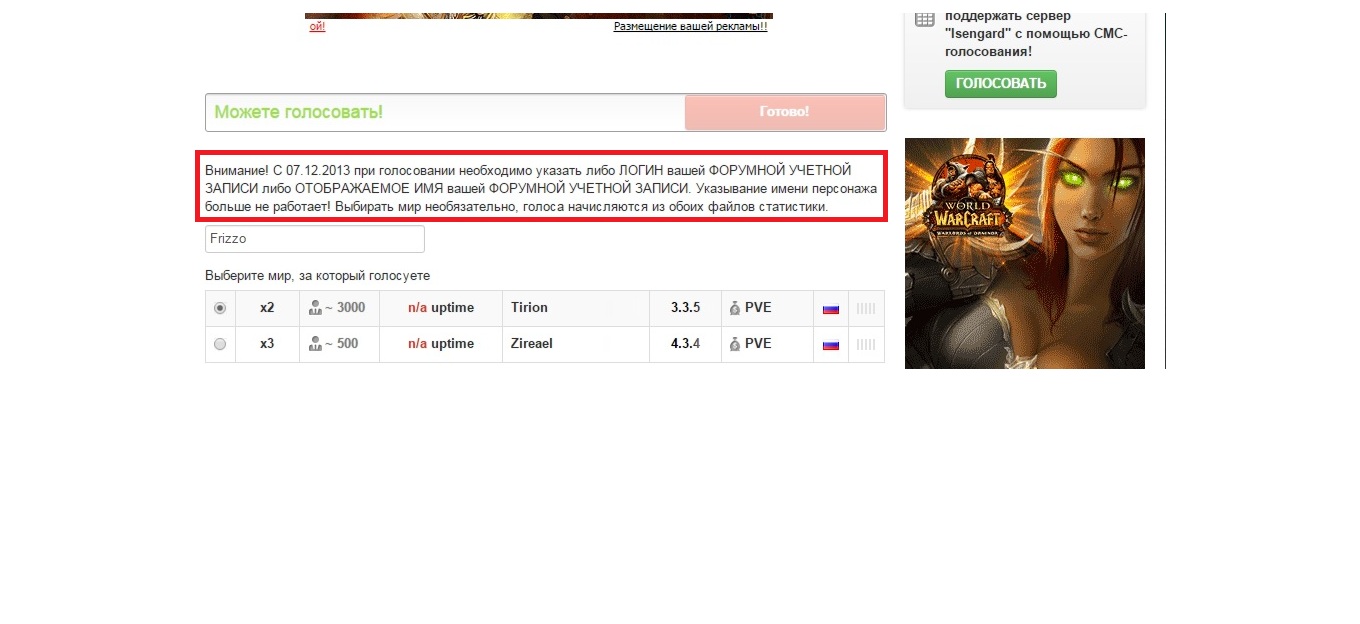Click 'n/a uptime' in Tirion row
Image resolution: width=1360 pixels, height=624 pixels.
(x=441, y=308)
